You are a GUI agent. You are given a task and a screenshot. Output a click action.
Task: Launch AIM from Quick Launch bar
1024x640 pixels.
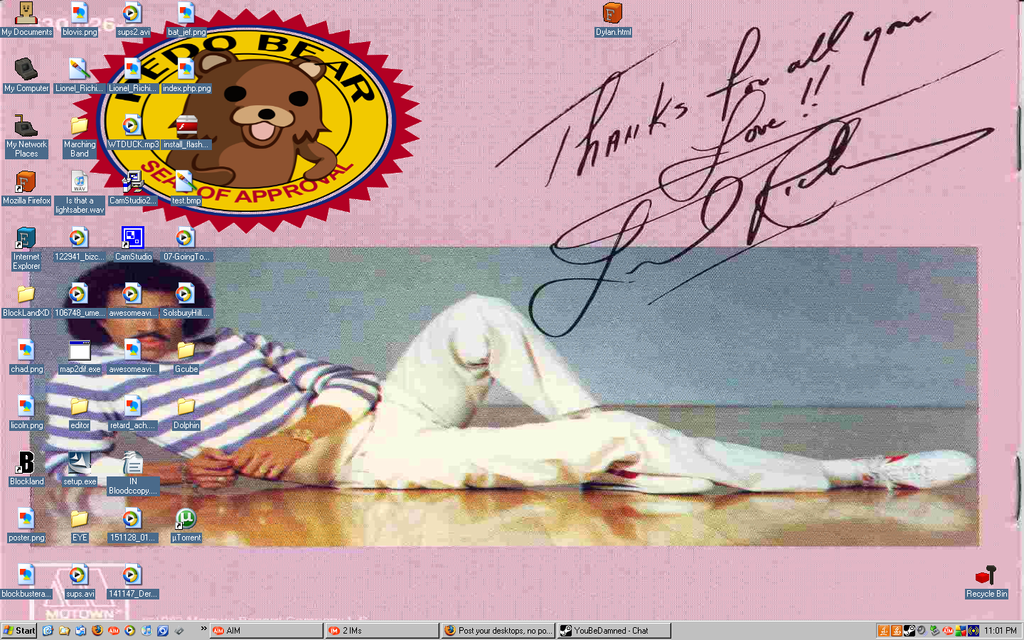pyautogui.click(x=114, y=631)
